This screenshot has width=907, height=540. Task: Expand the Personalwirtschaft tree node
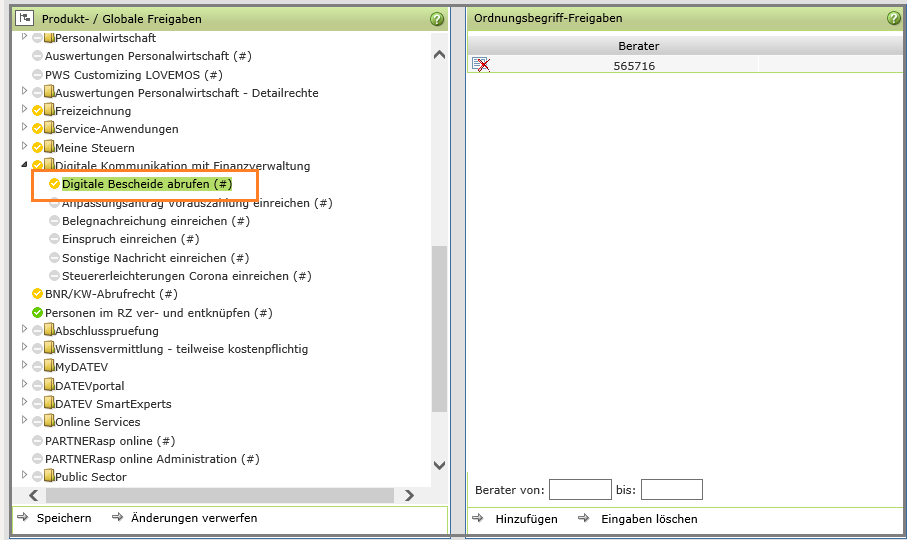(x=24, y=36)
